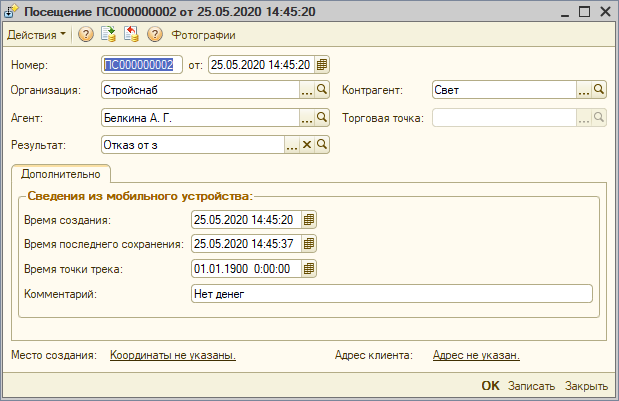This screenshot has width=619, height=401.
Task: Clear the Результат field with X button
Action: tap(307, 145)
